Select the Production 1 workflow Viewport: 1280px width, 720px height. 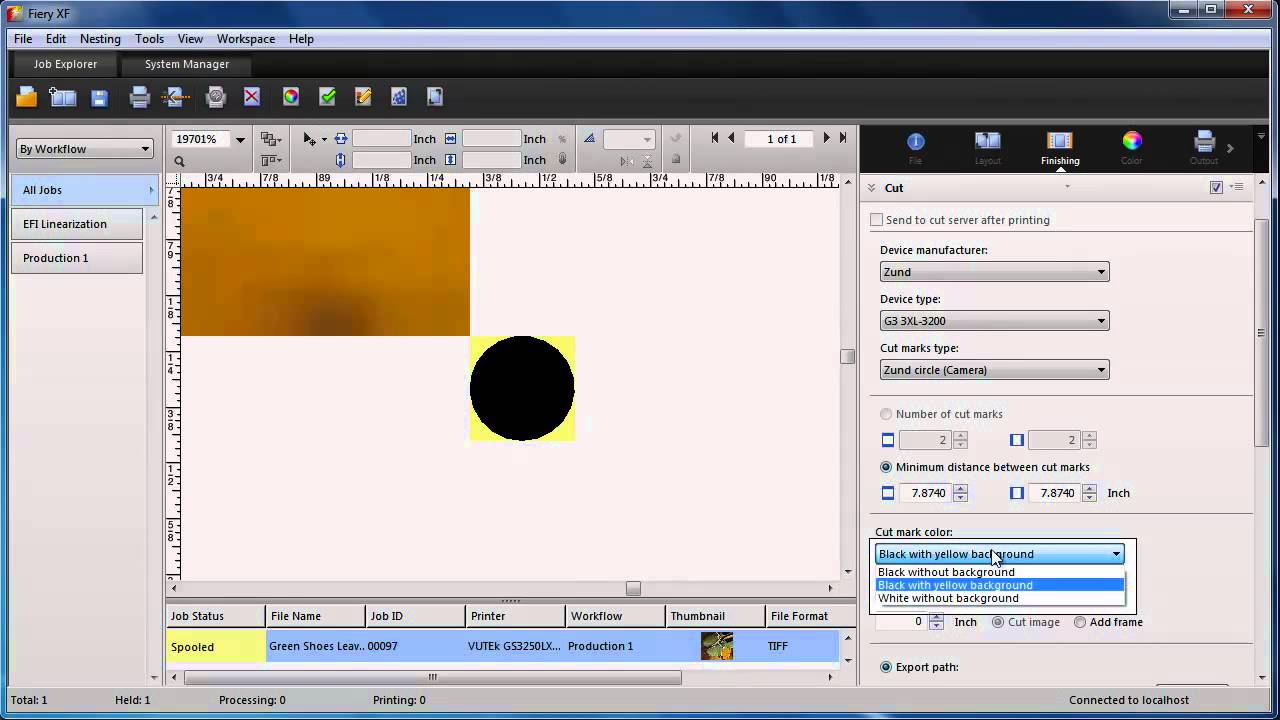click(x=77, y=258)
